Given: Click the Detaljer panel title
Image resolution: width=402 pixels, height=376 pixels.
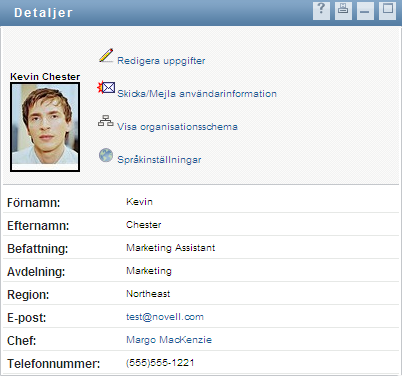Looking at the screenshot, I should (x=43, y=13).
